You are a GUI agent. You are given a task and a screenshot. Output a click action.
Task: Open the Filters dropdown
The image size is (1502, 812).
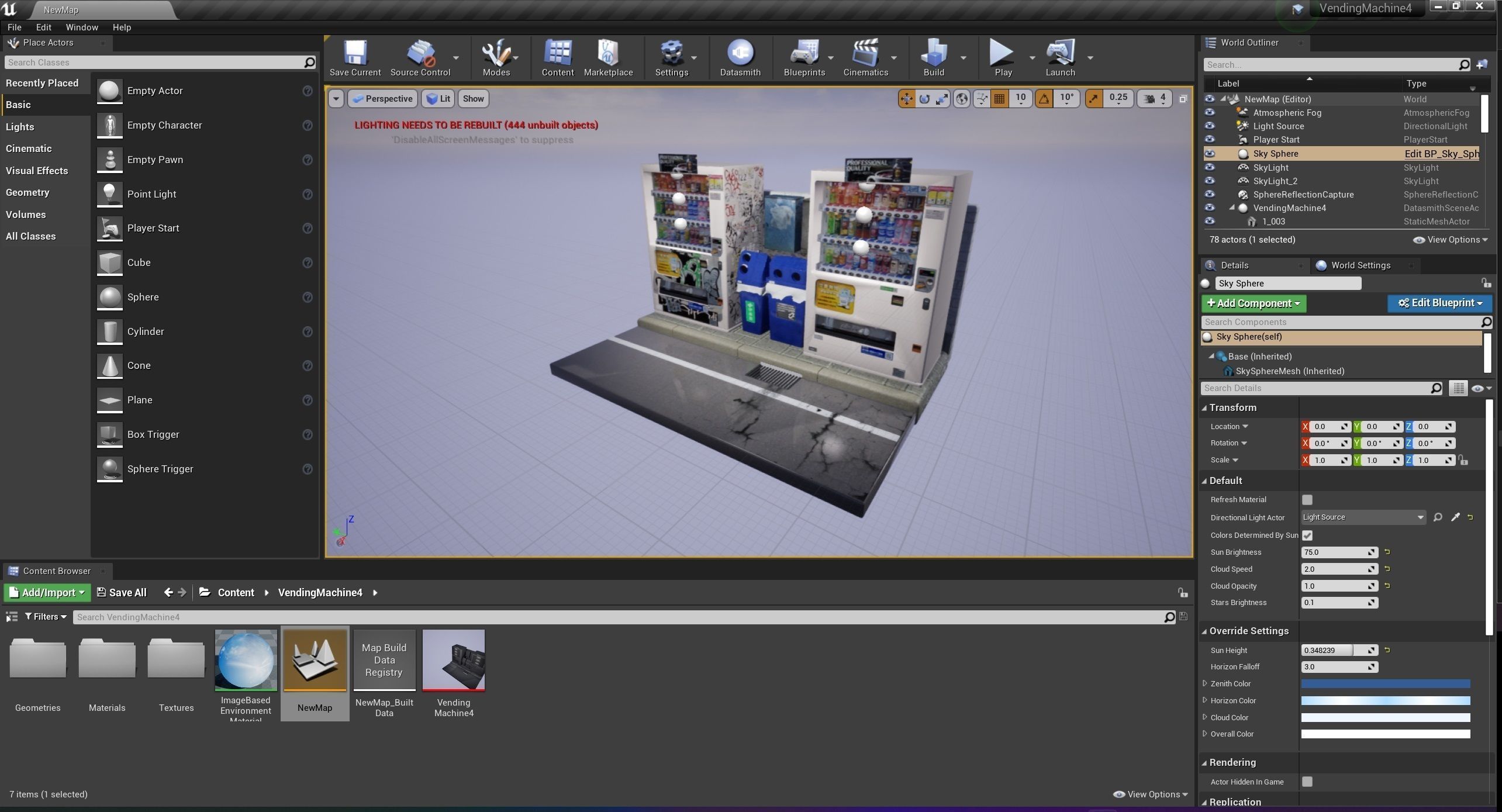[46, 617]
